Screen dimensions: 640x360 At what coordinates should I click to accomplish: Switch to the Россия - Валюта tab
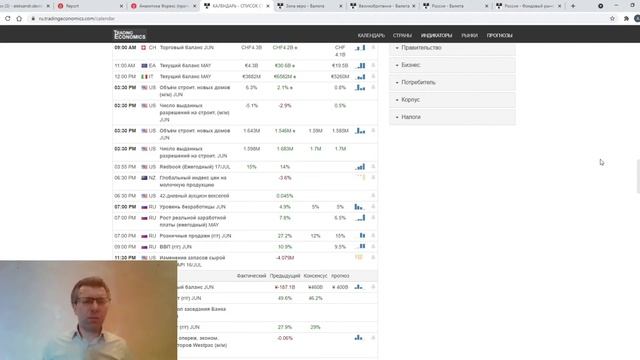tap(456, 6)
